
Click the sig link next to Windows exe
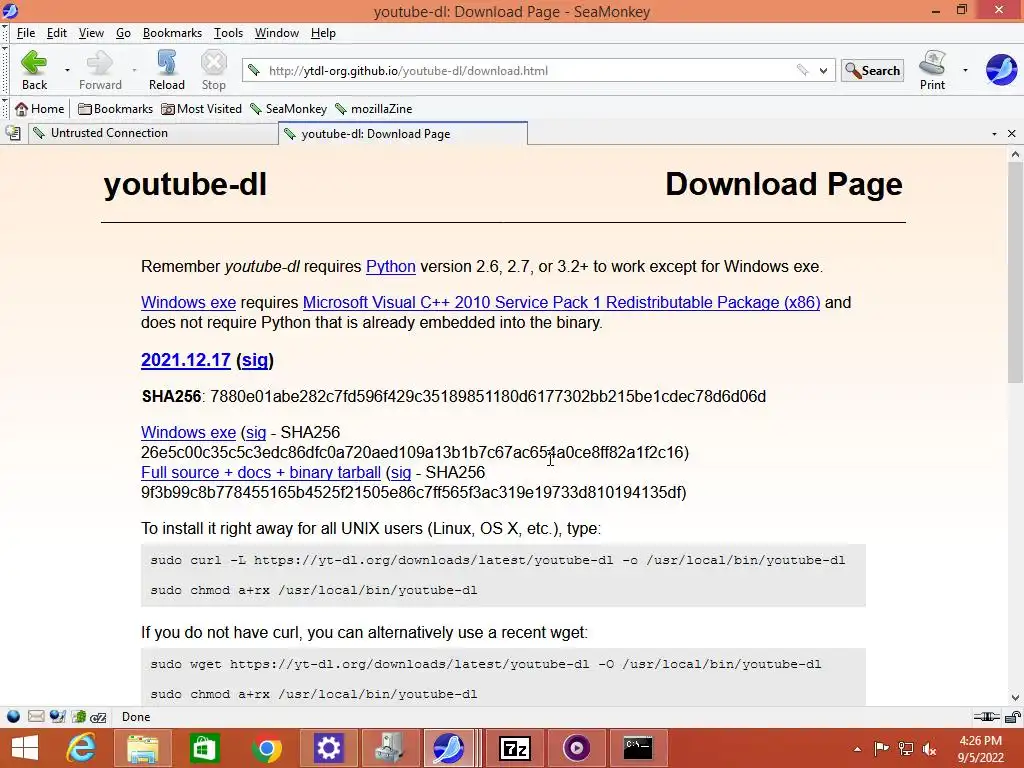(256, 432)
